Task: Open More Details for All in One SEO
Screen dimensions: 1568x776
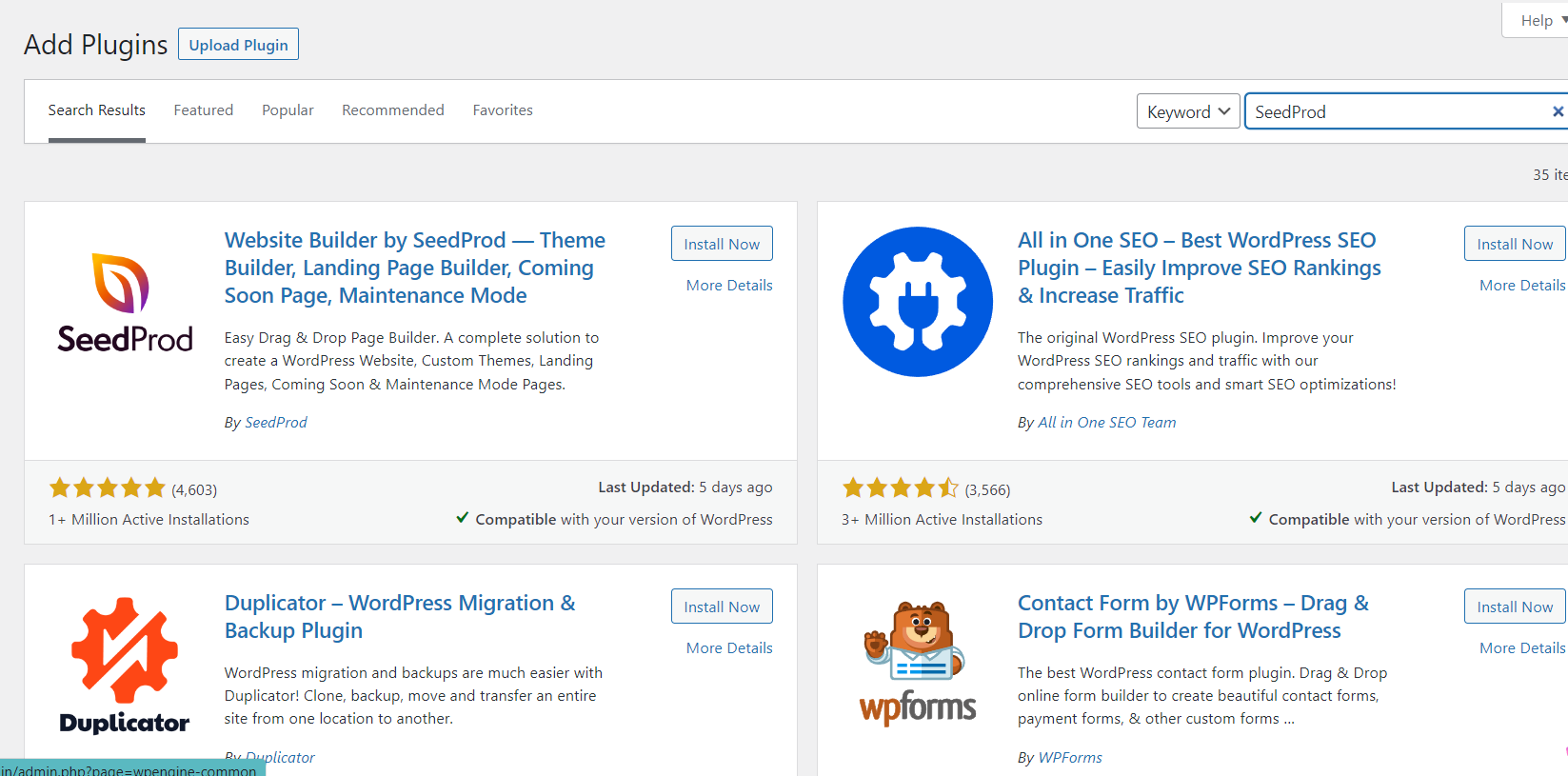Action: [1522, 286]
